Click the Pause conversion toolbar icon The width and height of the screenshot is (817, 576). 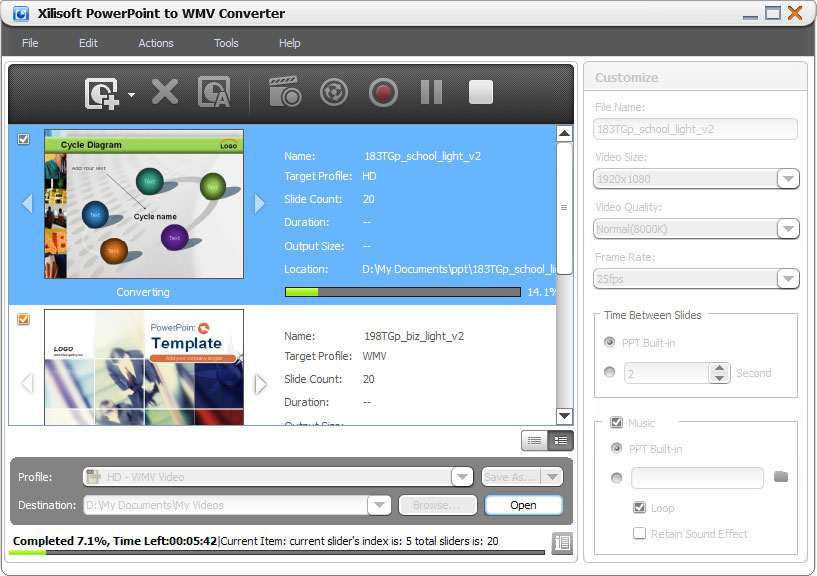[430, 92]
